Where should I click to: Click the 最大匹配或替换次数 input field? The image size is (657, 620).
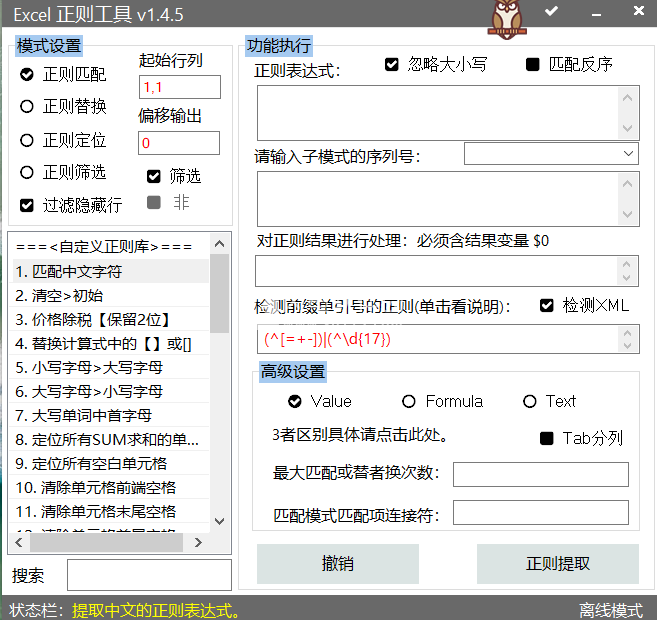541,474
